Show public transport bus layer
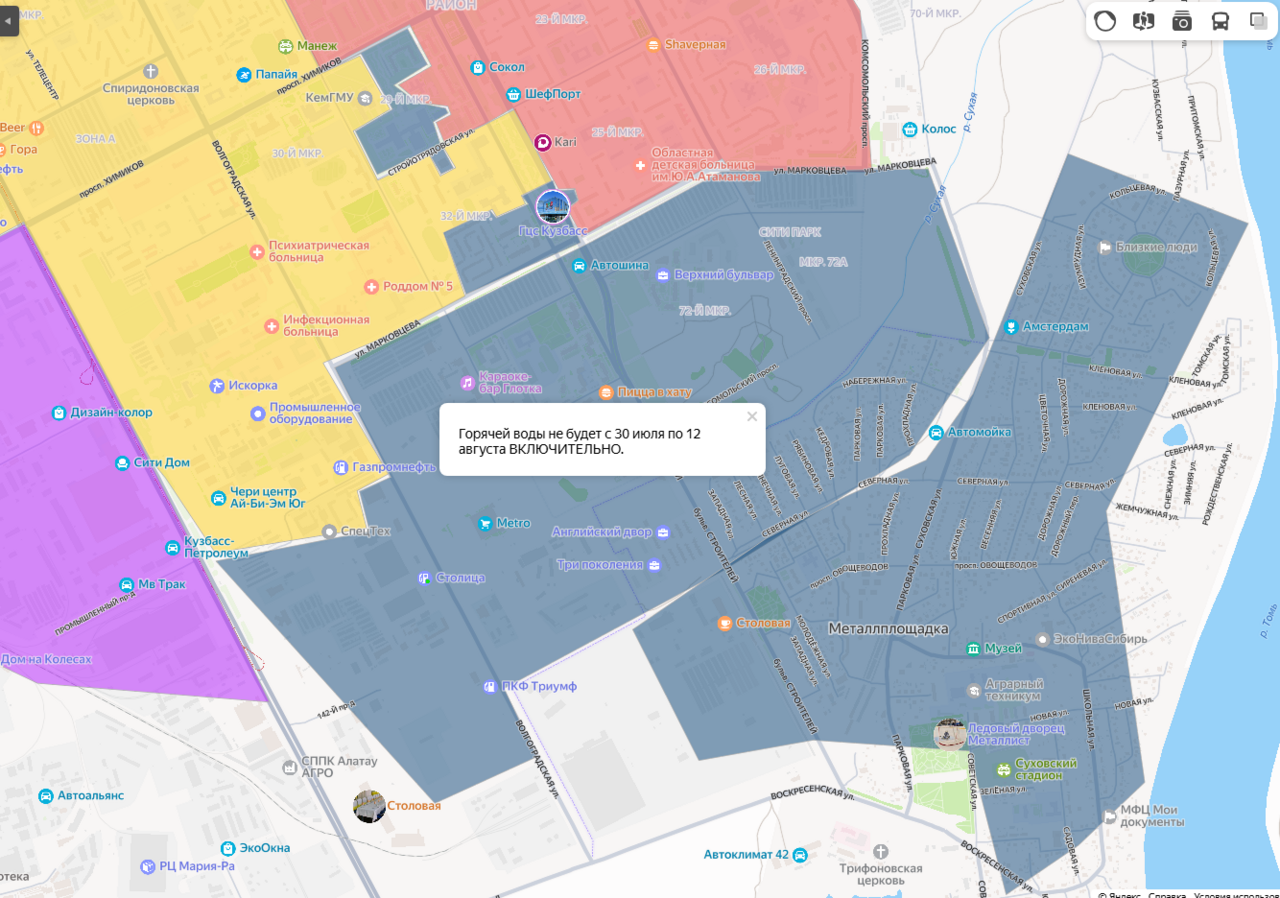The width and height of the screenshot is (1280, 898). point(1220,21)
